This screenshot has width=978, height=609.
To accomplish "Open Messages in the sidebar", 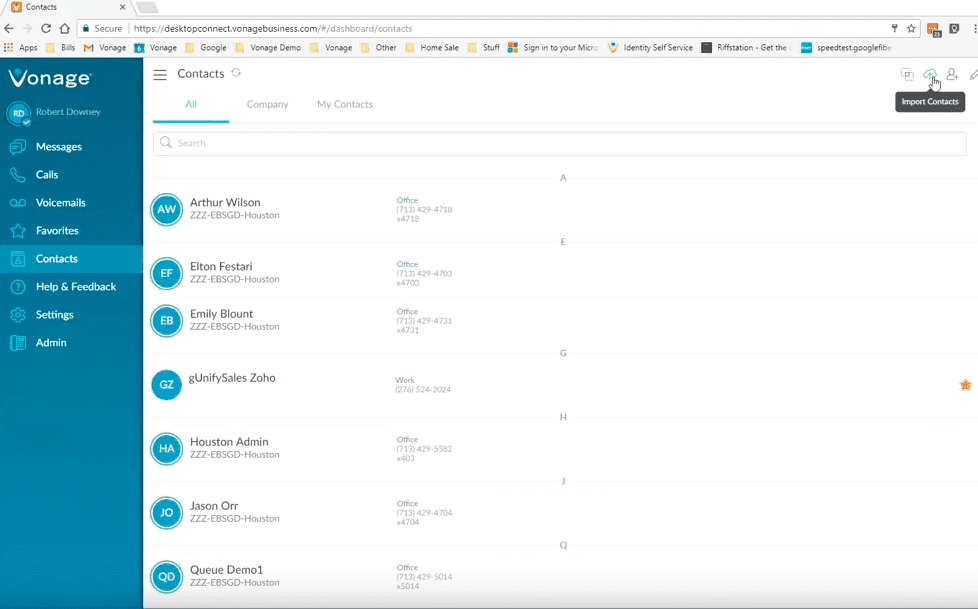I will pos(58,147).
